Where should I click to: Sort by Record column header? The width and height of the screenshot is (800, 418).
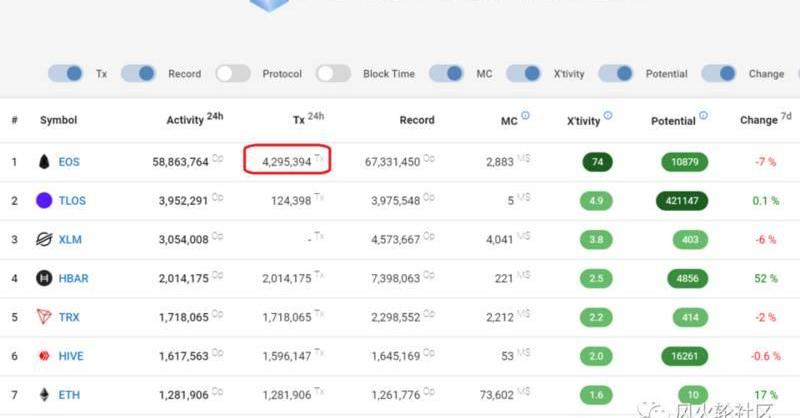417,120
